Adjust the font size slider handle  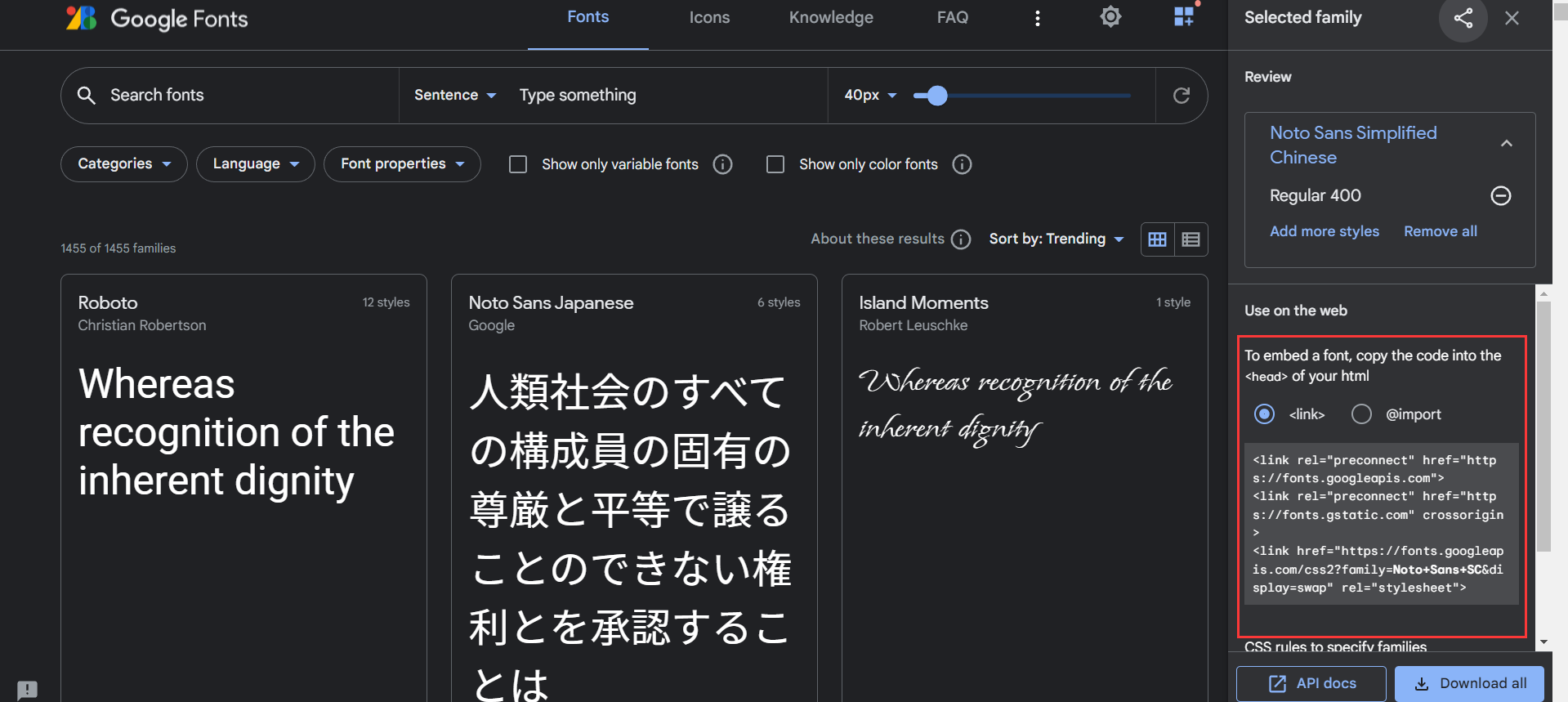click(937, 96)
